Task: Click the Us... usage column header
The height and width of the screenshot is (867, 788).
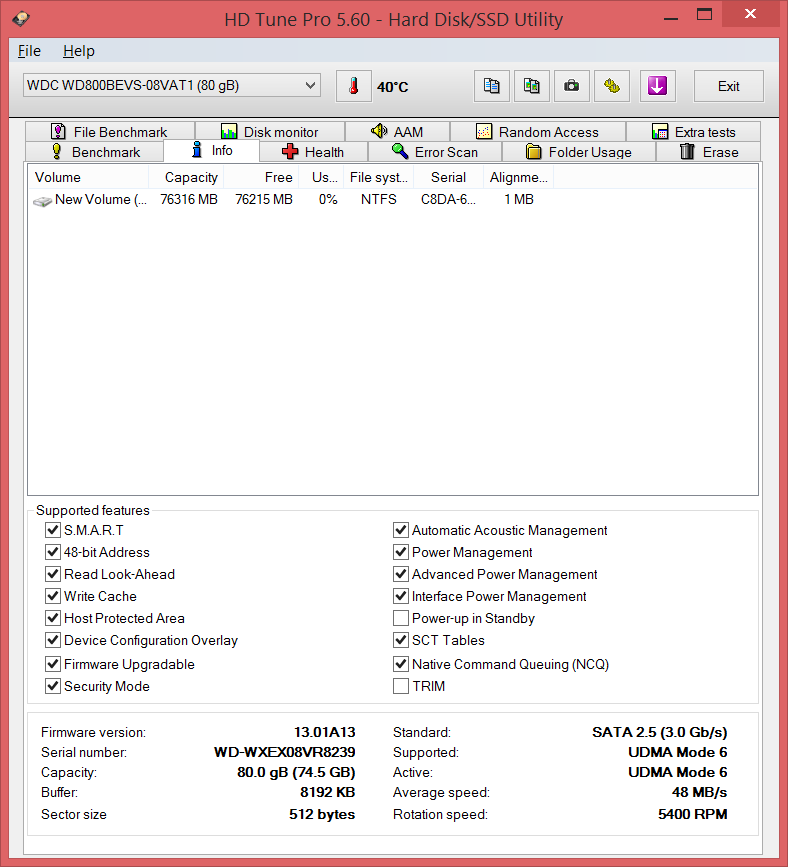Action: [x=321, y=177]
